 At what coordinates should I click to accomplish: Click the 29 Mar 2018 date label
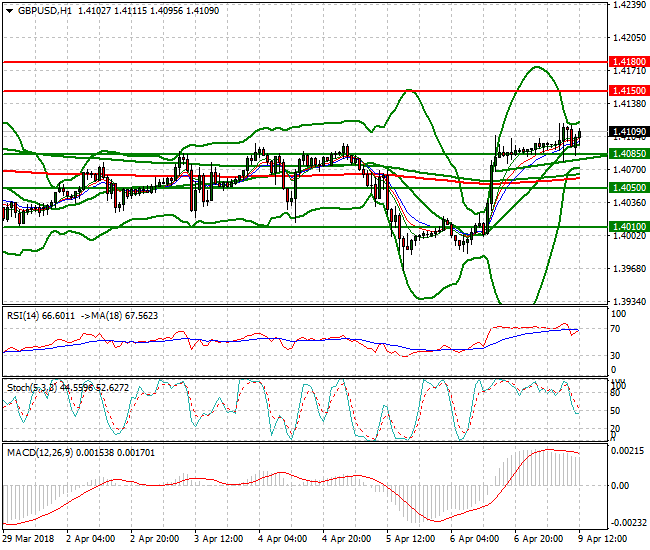point(27,539)
